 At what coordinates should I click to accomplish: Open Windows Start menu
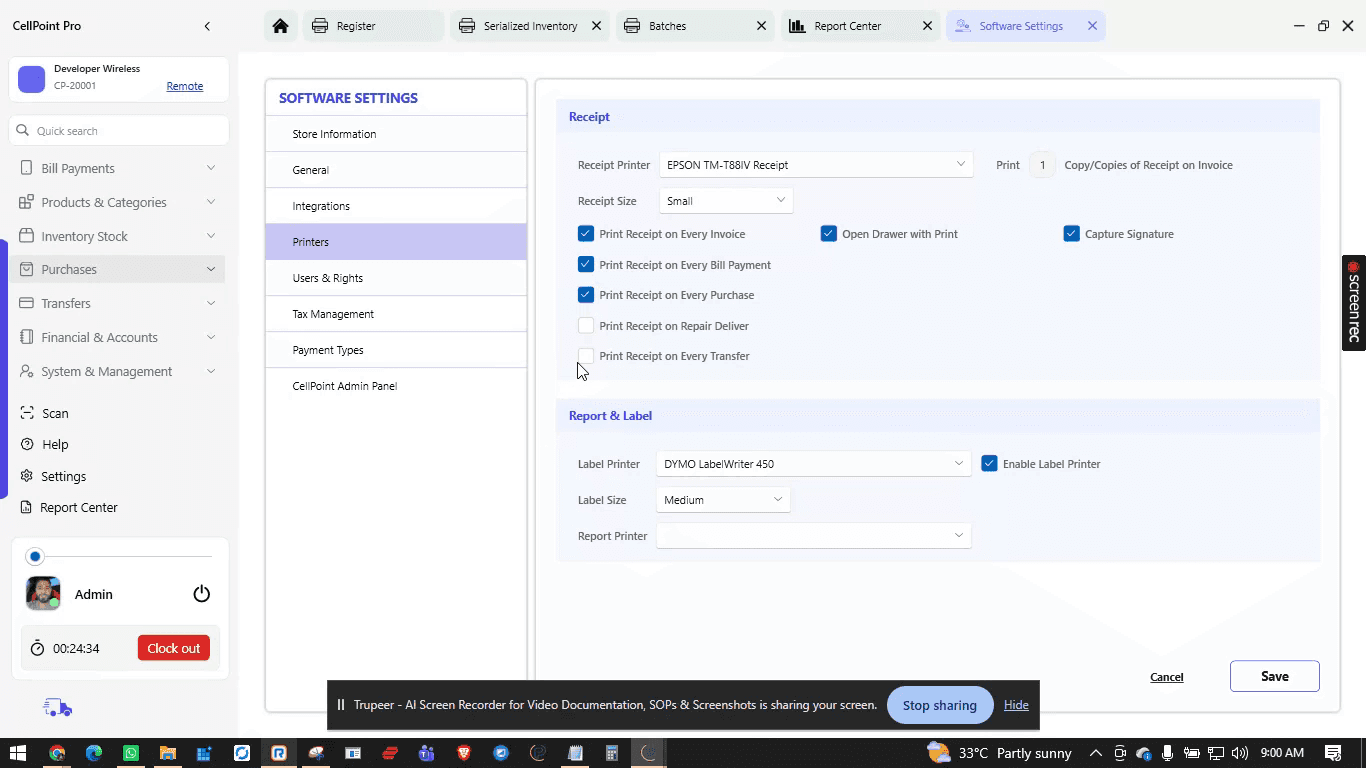coord(18,753)
